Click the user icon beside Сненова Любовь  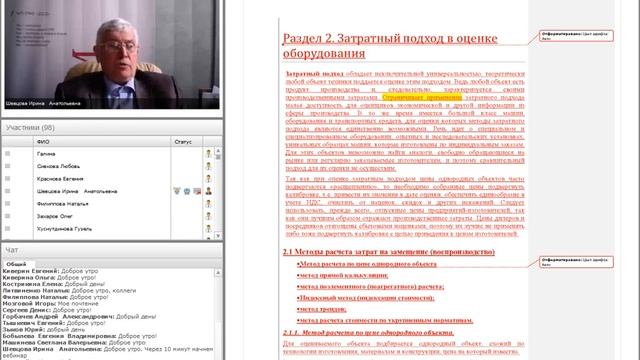209,166
